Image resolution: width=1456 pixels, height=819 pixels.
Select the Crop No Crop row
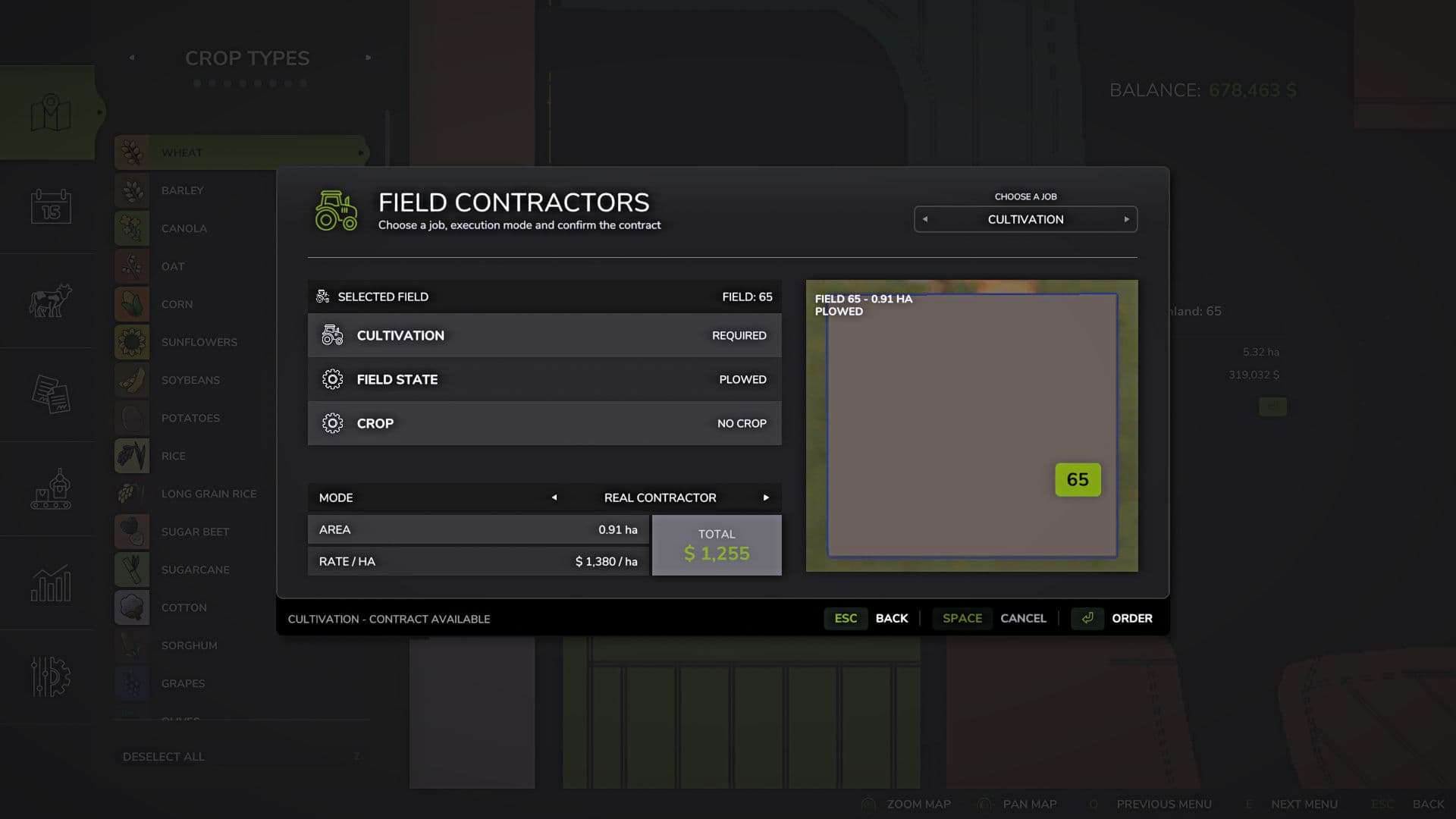pos(544,423)
